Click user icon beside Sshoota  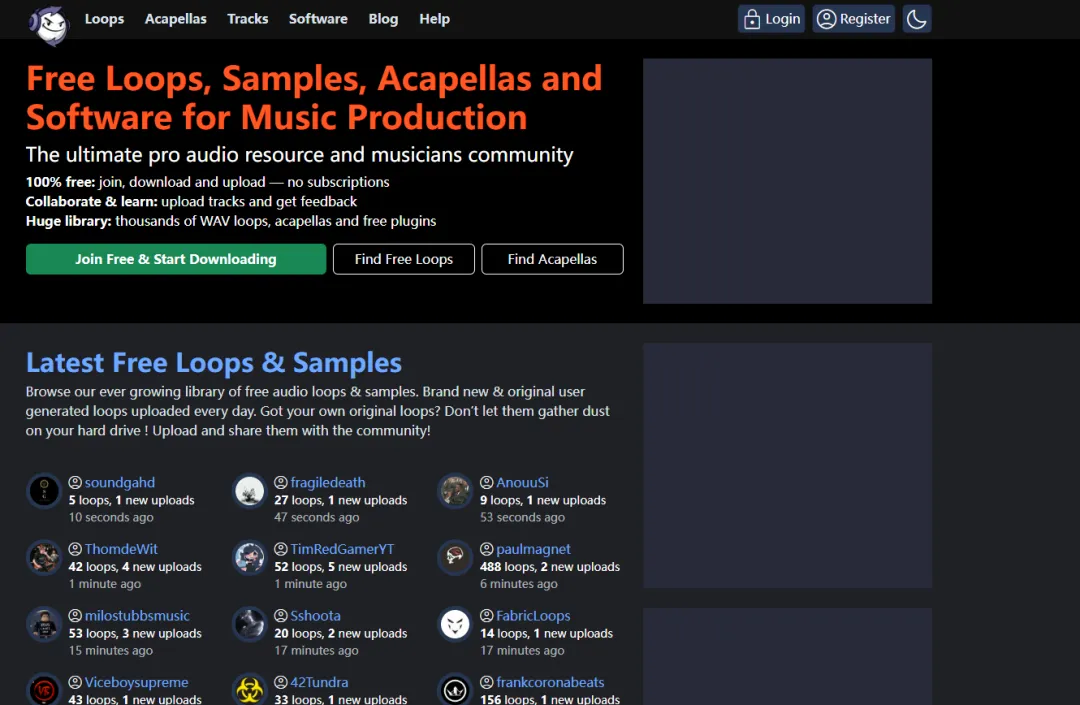tap(281, 616)
